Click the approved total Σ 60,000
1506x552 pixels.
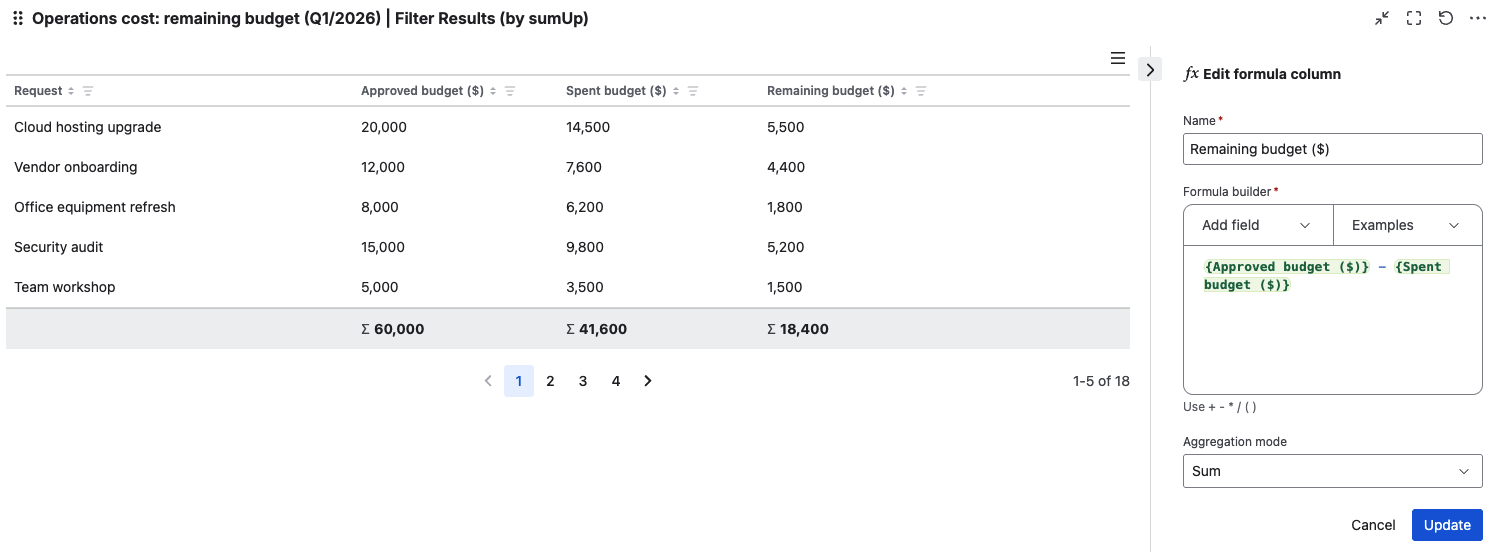coord(393,329)
